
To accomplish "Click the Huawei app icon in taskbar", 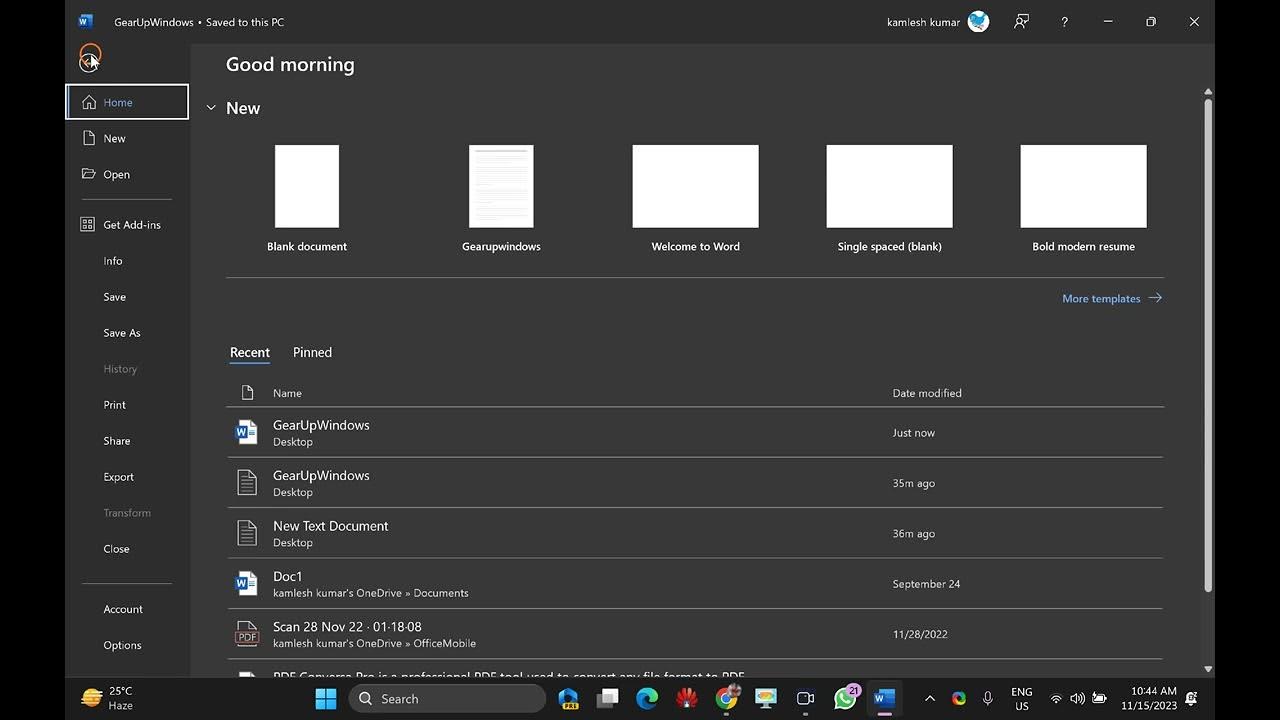I will (687, 699).
